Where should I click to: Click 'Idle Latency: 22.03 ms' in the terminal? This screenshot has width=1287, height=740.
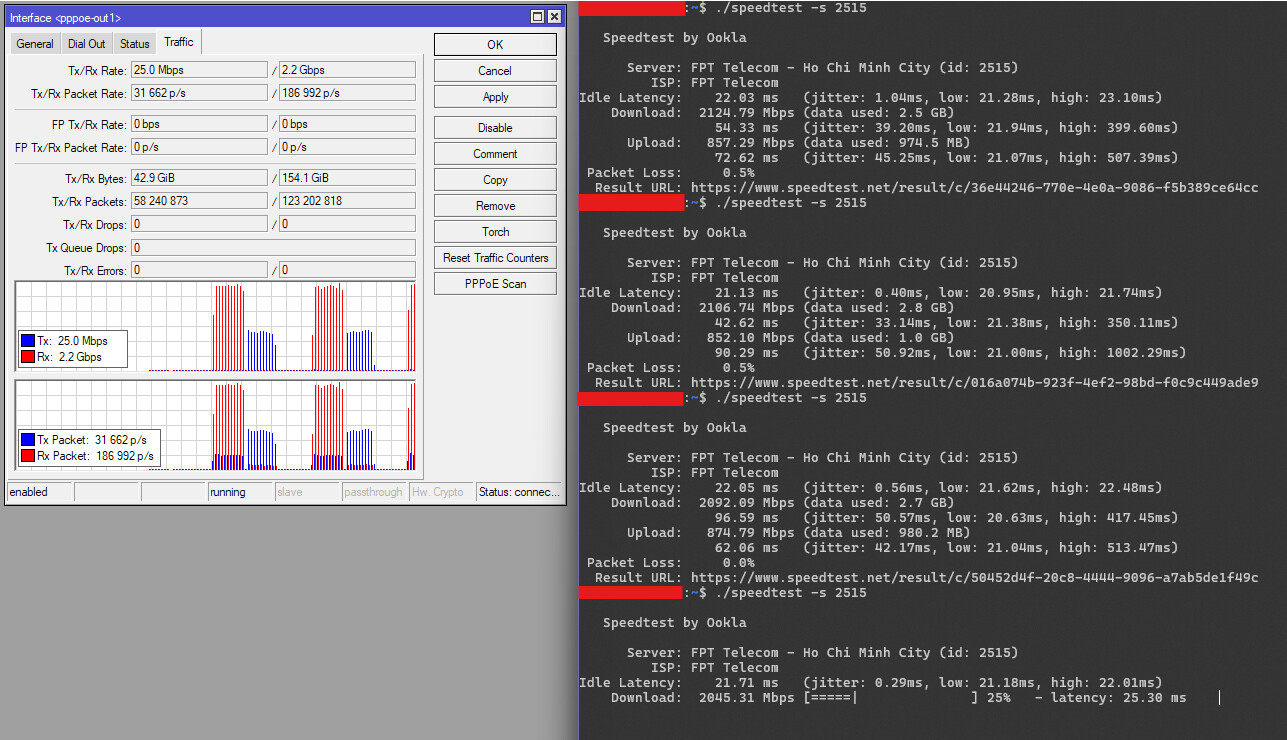click(x=679, y=98)
